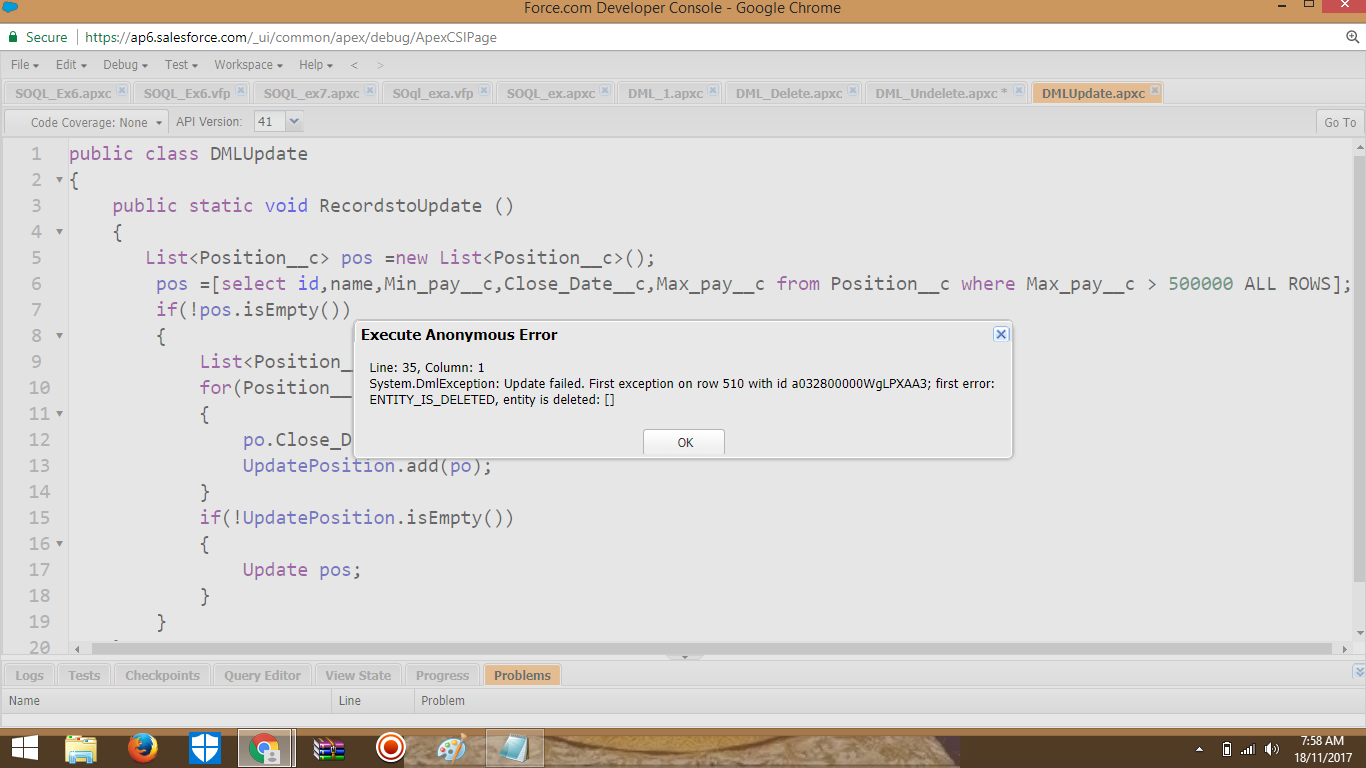Click the forward navigation arrow
The width and height of the screenshot is (1366, 768).
[x=380, y=65]
